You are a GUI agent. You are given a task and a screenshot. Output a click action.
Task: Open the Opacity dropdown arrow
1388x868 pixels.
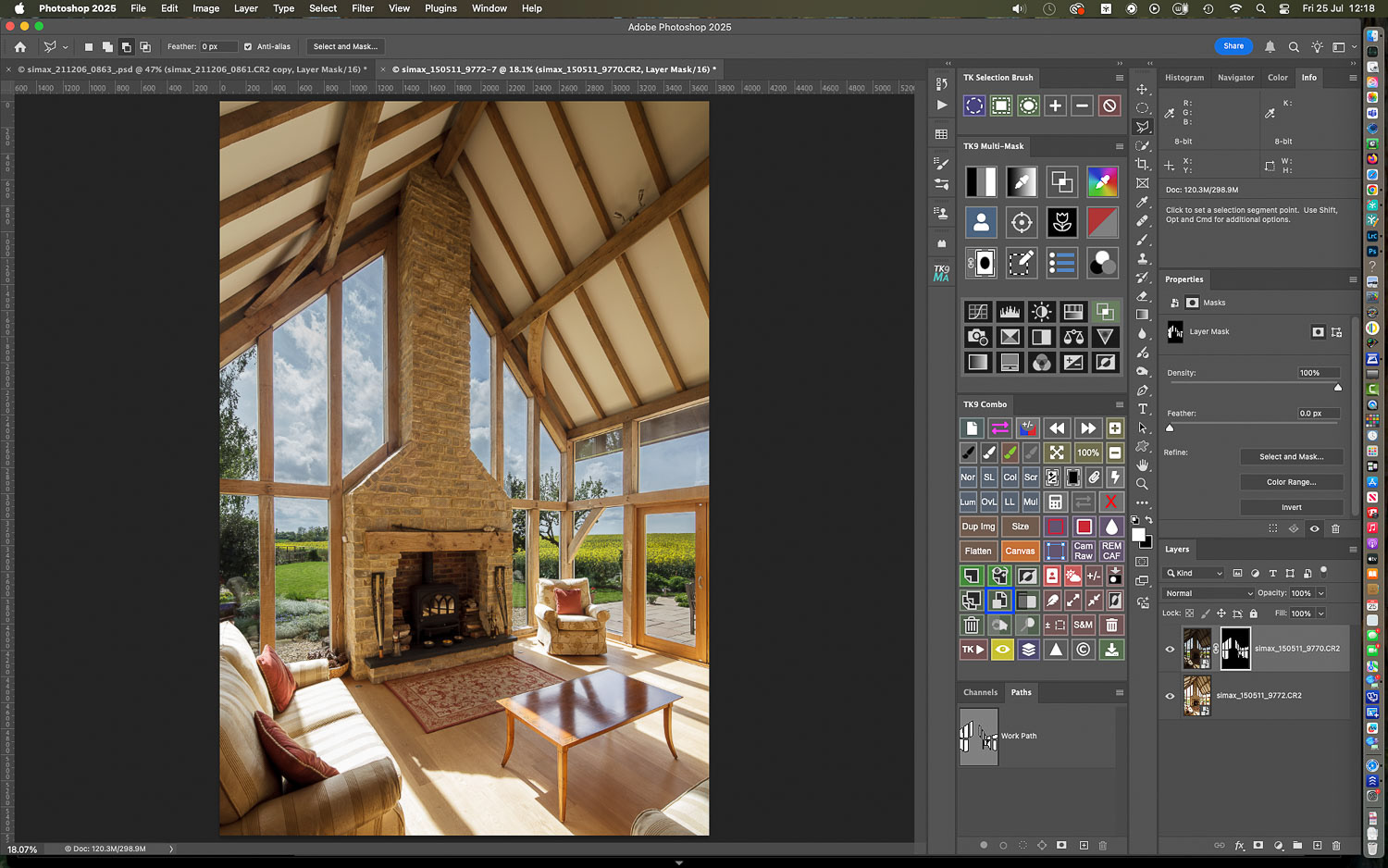1320,593
